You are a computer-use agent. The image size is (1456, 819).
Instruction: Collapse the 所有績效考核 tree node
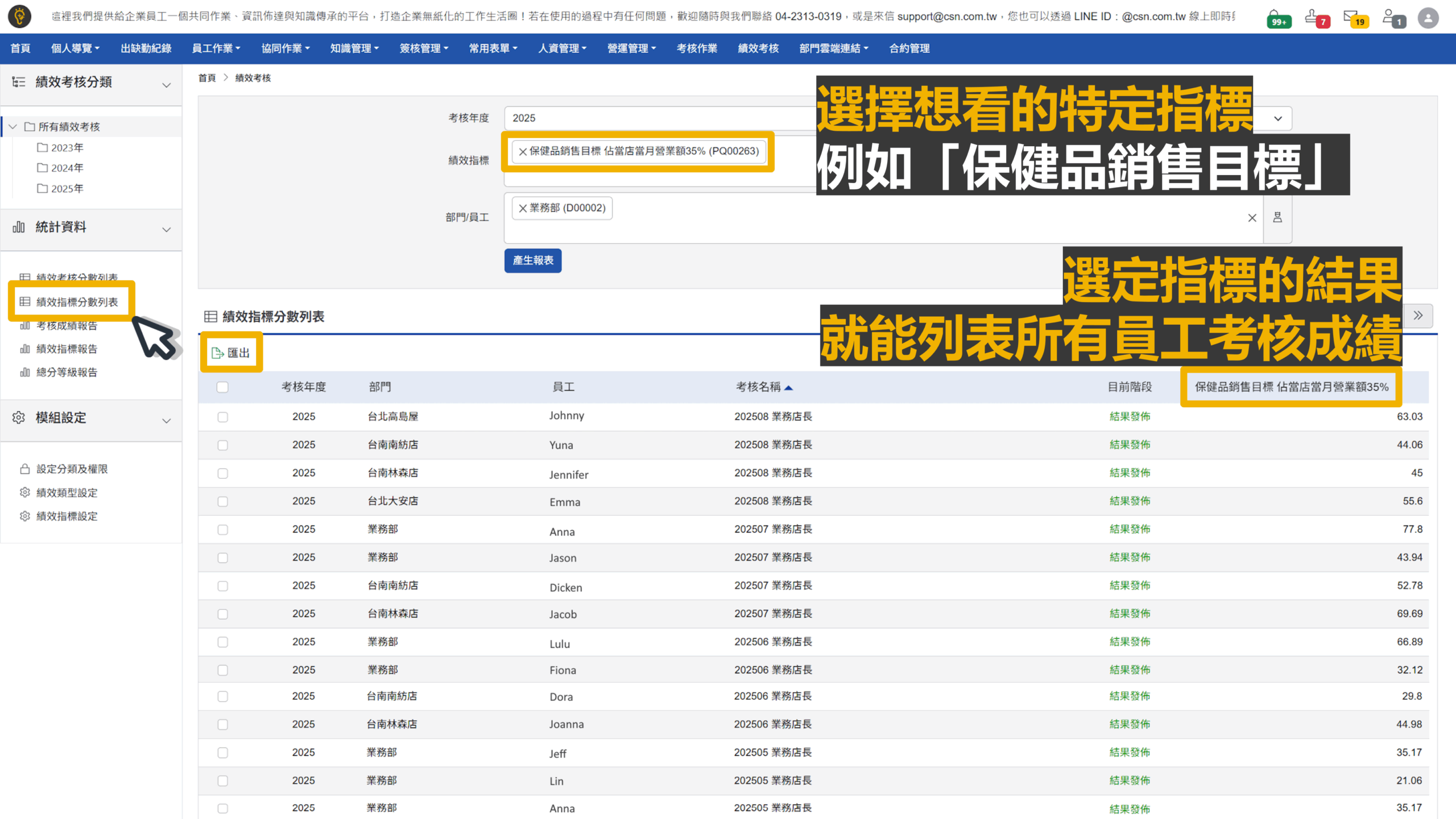(x=13, y=127)
